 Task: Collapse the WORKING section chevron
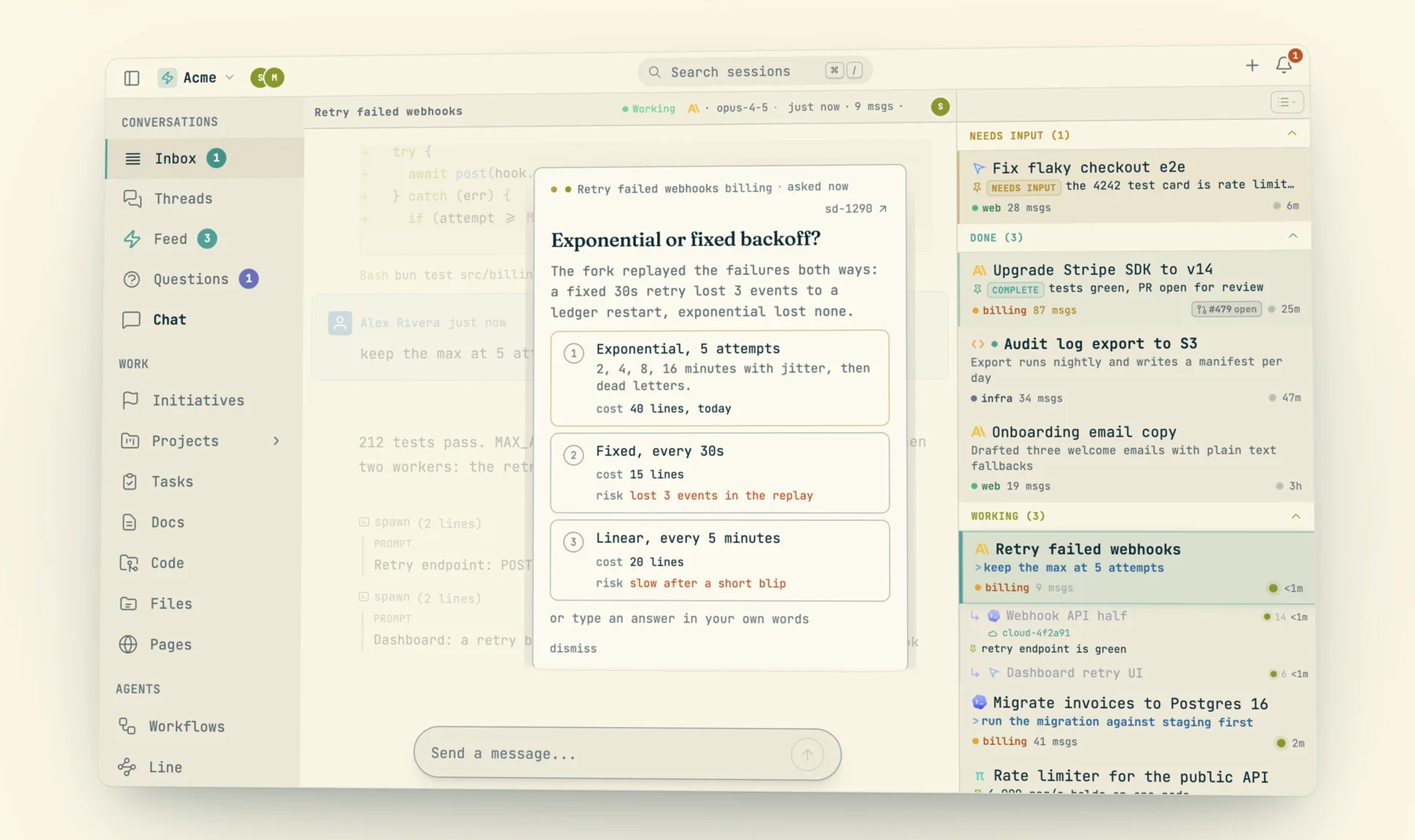click(x=1296, y=516)
